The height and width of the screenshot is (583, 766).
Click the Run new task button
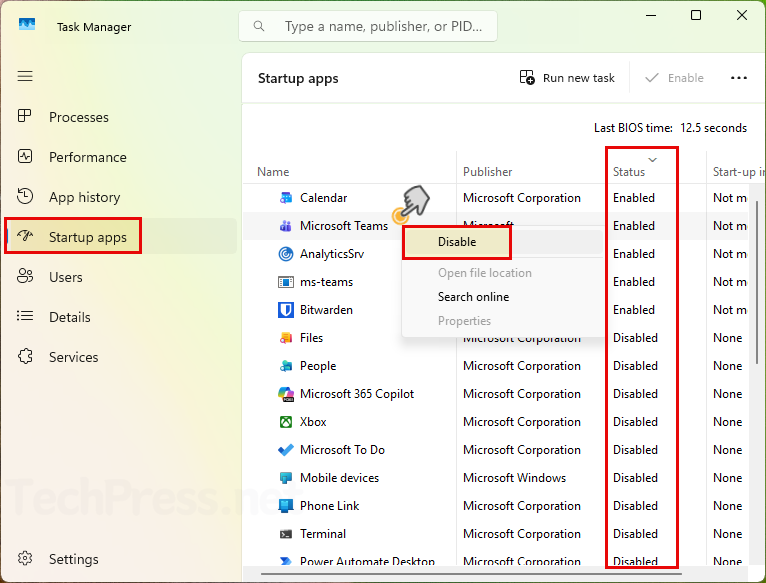coord(567,78)
